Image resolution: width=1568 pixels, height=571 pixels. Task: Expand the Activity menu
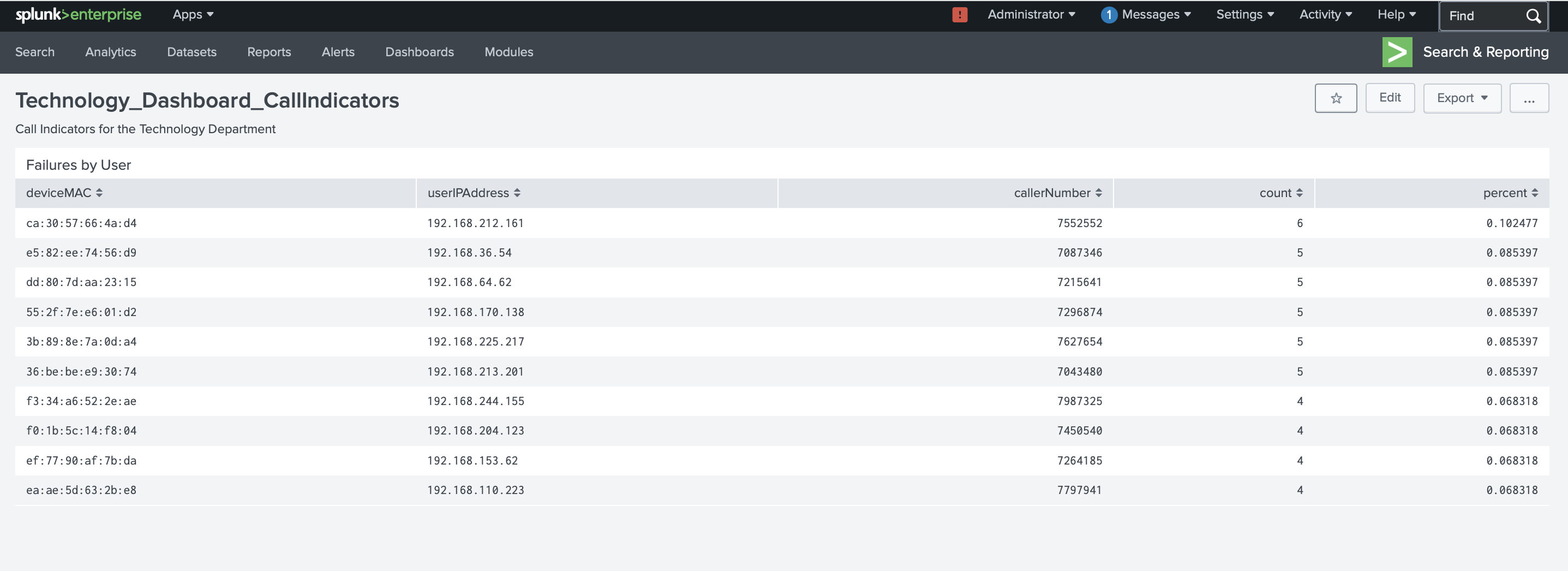pos(1325,15)
